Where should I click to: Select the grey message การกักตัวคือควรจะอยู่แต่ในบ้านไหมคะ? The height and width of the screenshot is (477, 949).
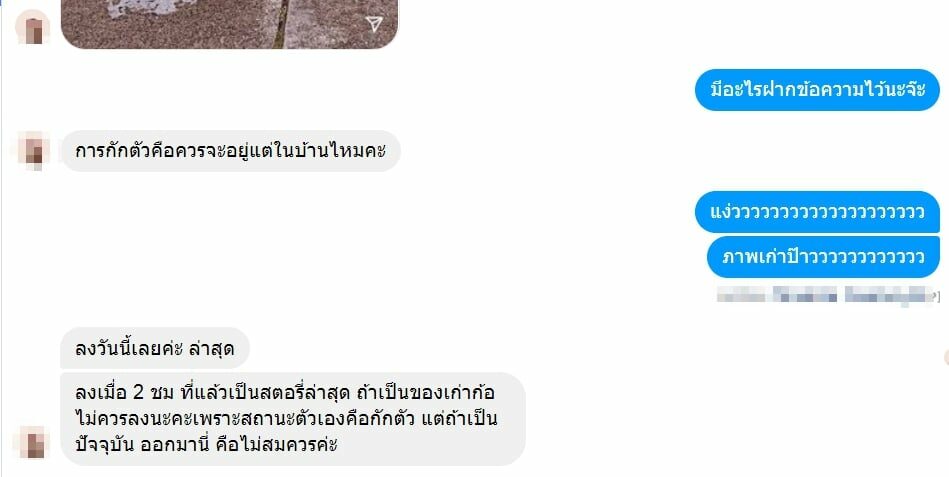230,151
